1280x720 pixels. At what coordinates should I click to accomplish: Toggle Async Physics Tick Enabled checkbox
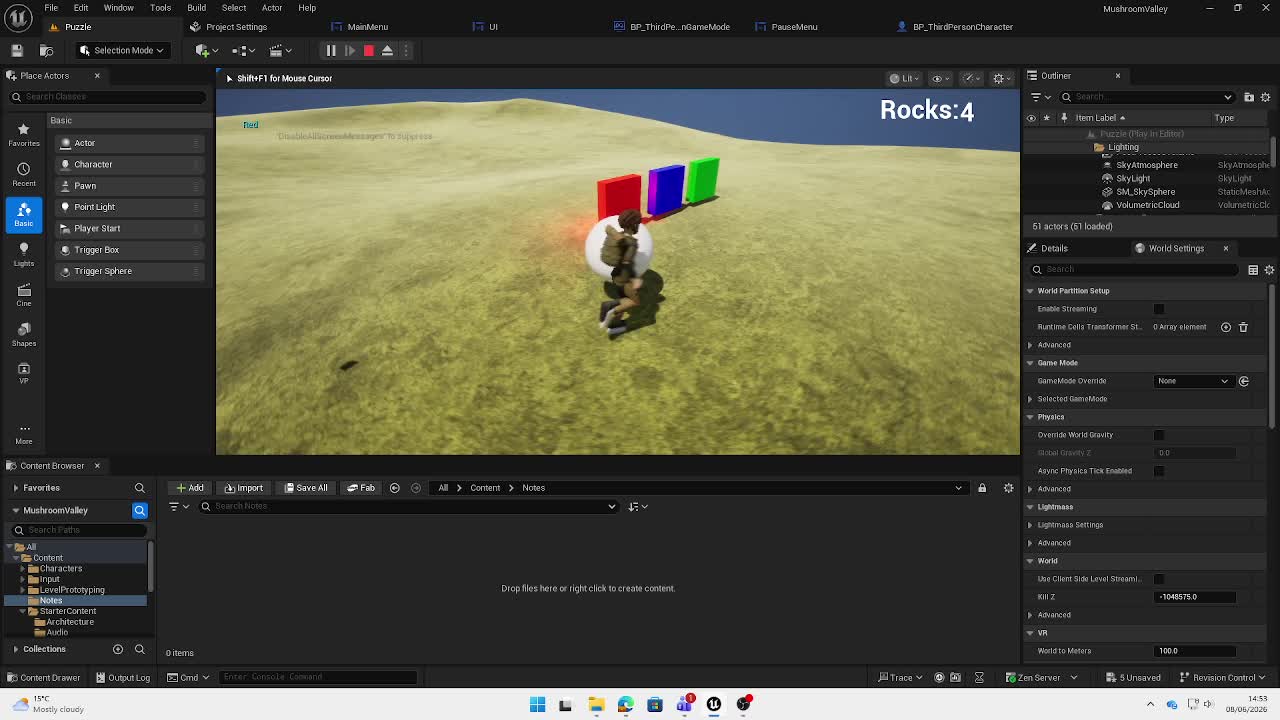pyautogui.click(x=1159, y=471)
